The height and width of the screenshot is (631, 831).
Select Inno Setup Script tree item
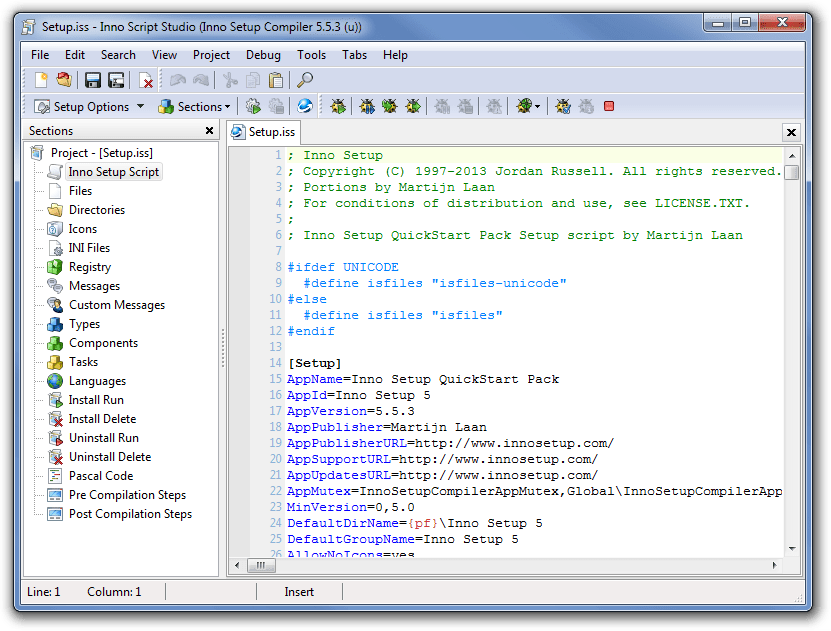(113, 172)
